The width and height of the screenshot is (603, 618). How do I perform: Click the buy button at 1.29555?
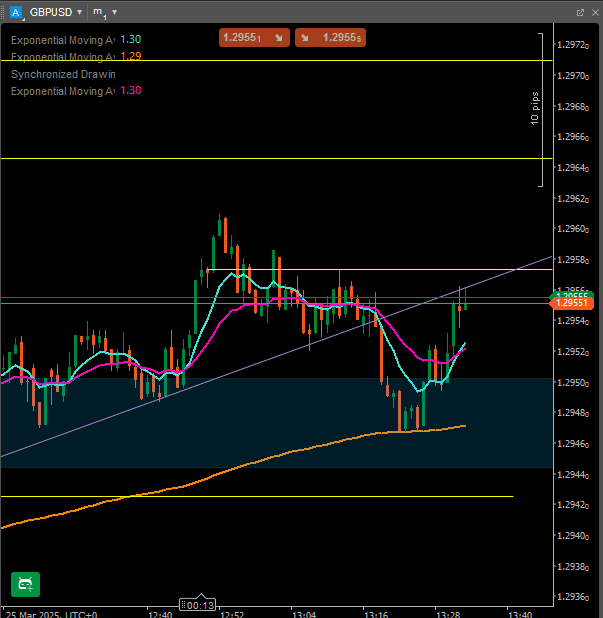point(330,37)
